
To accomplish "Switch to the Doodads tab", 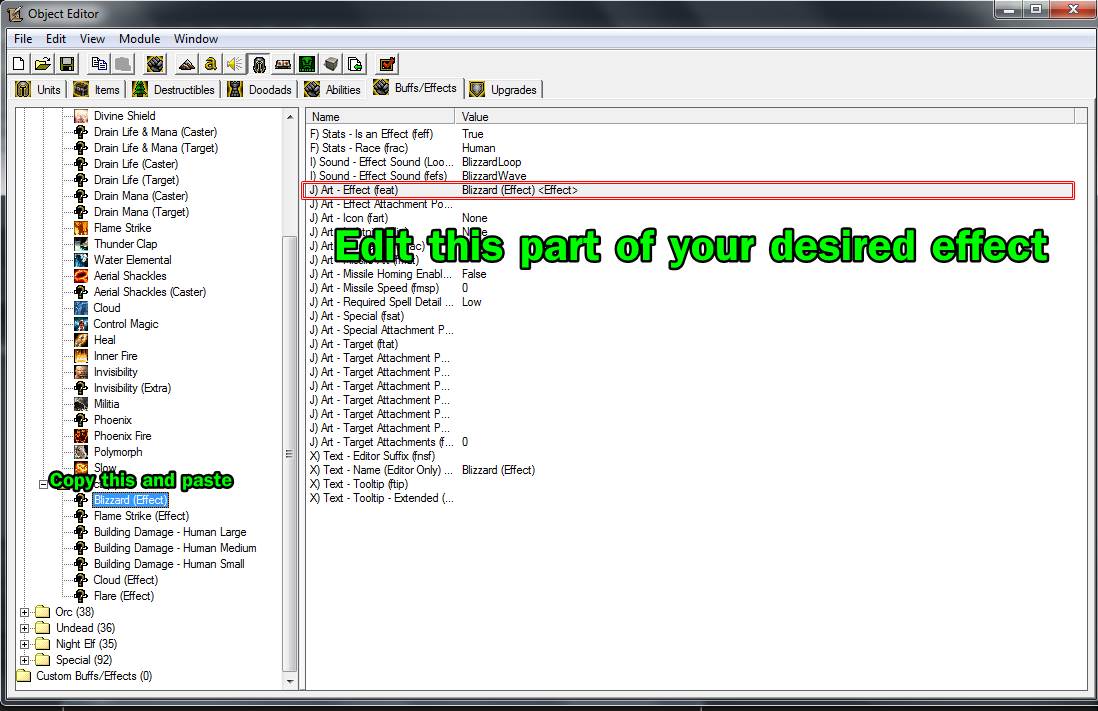I will 260,90.
